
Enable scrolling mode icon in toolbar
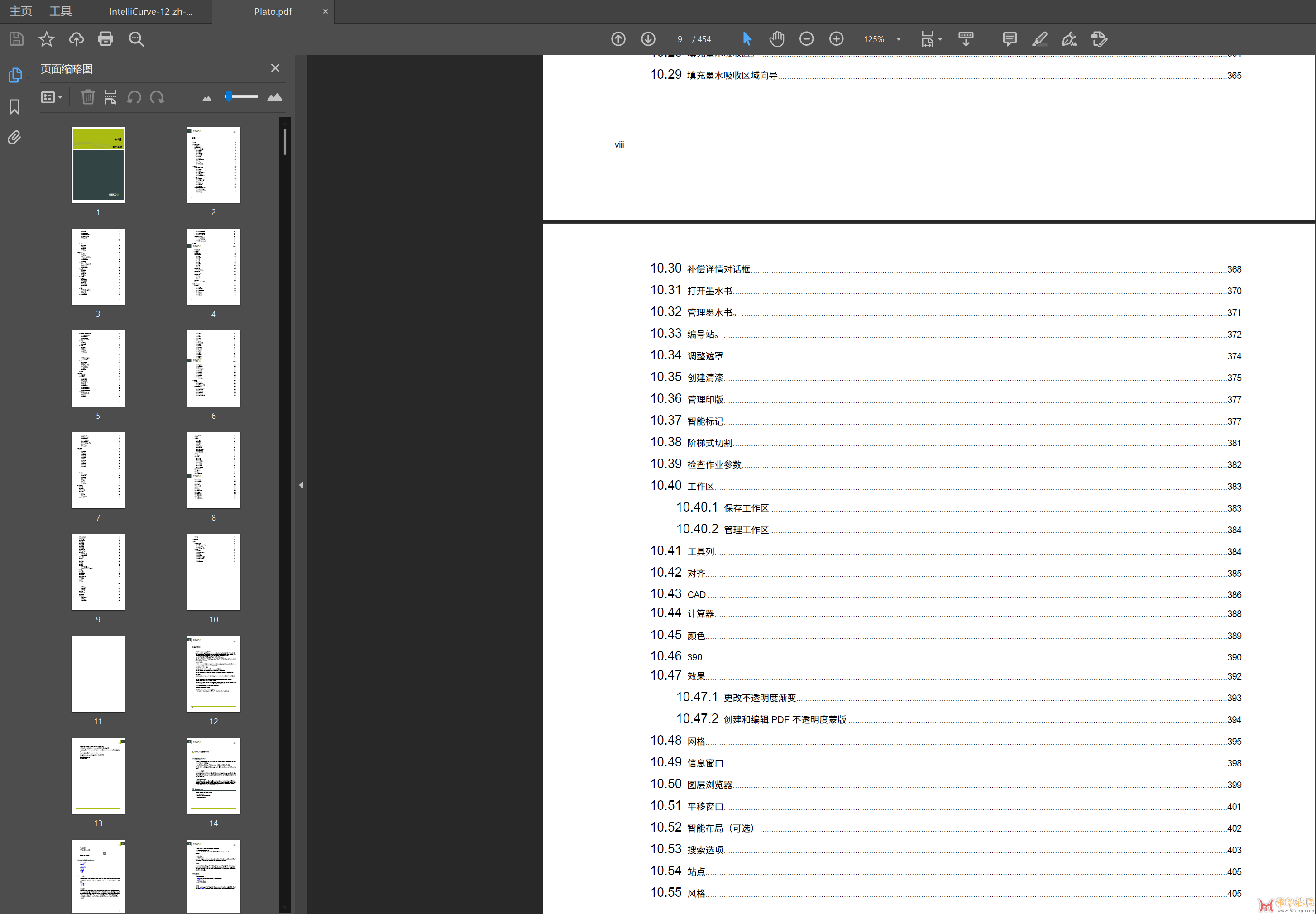pyautogui.click(x=966, y=39)
